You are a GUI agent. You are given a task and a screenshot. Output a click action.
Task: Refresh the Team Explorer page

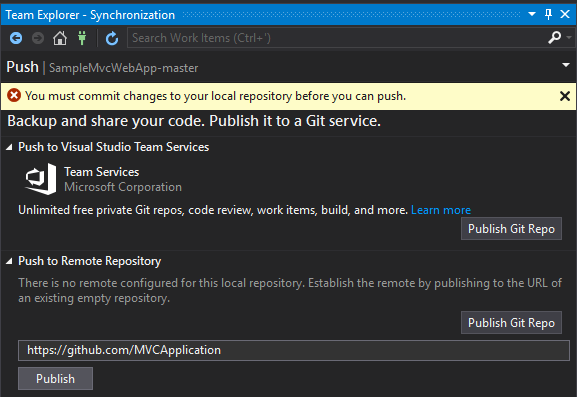(x=112, y=38)
